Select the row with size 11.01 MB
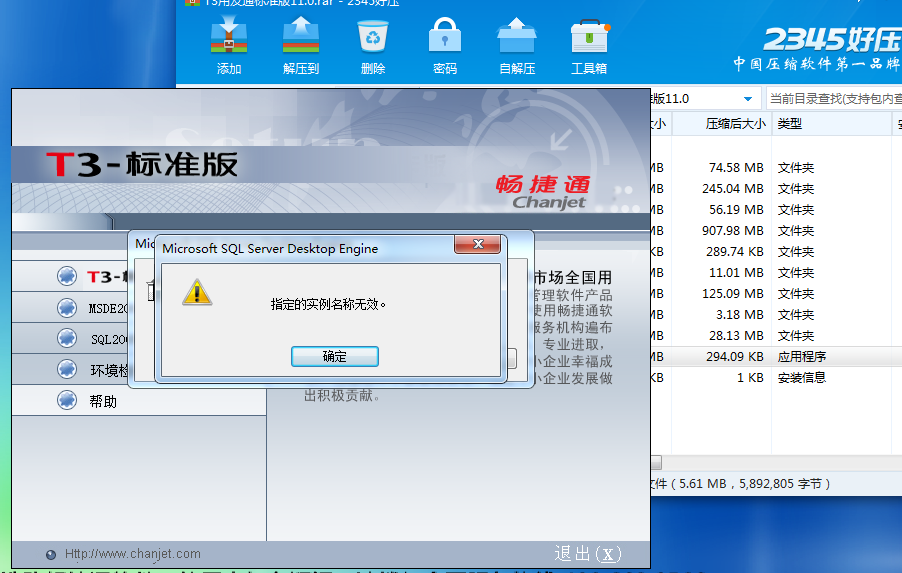Image resolution: width=902 pixels, height=573 pixels. (776, 273)
